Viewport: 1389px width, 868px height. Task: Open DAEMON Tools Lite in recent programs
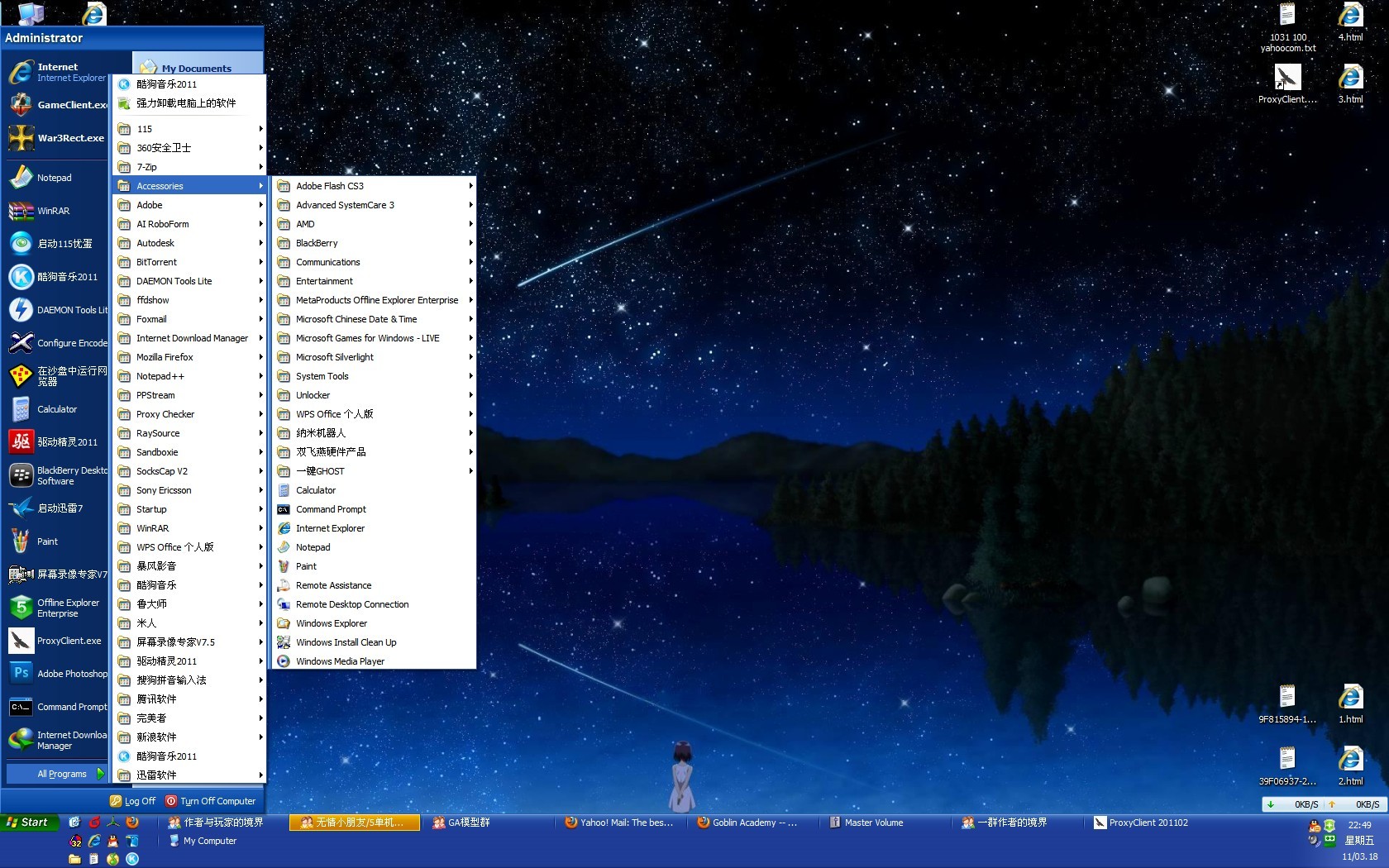pyautogui.click(x=56, y=310)
